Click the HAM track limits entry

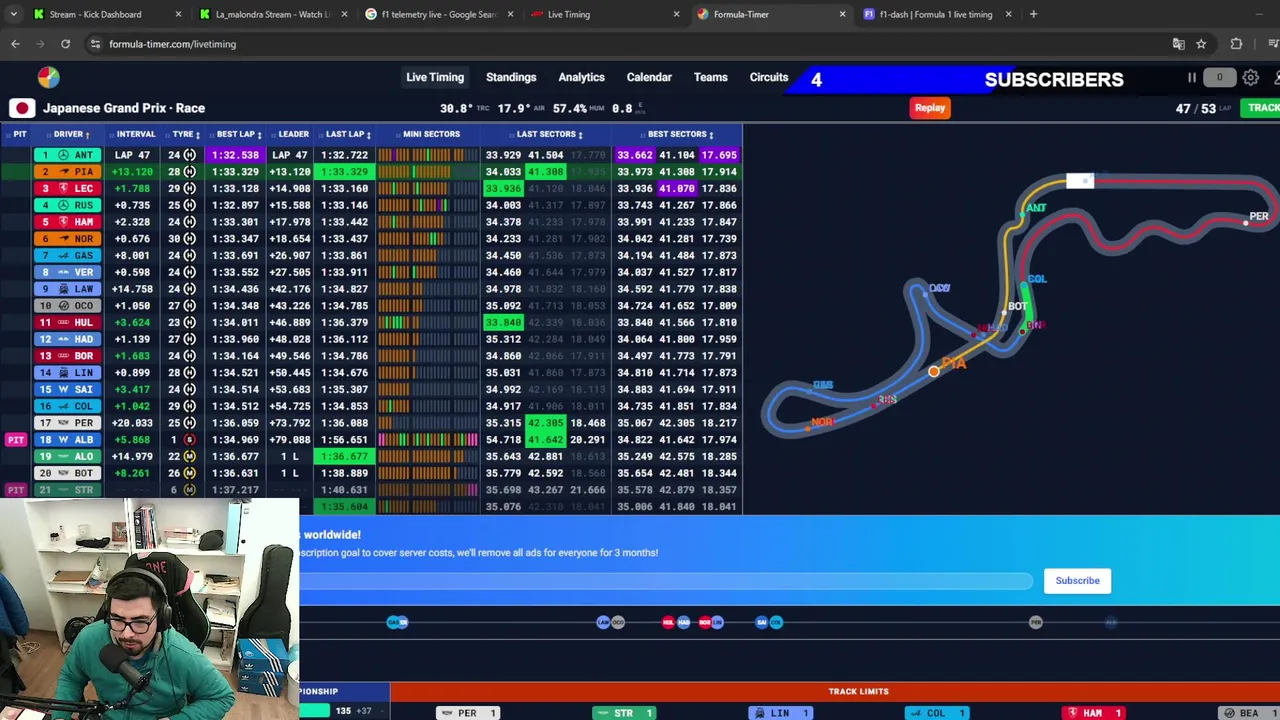click(x=1092, y=713)
